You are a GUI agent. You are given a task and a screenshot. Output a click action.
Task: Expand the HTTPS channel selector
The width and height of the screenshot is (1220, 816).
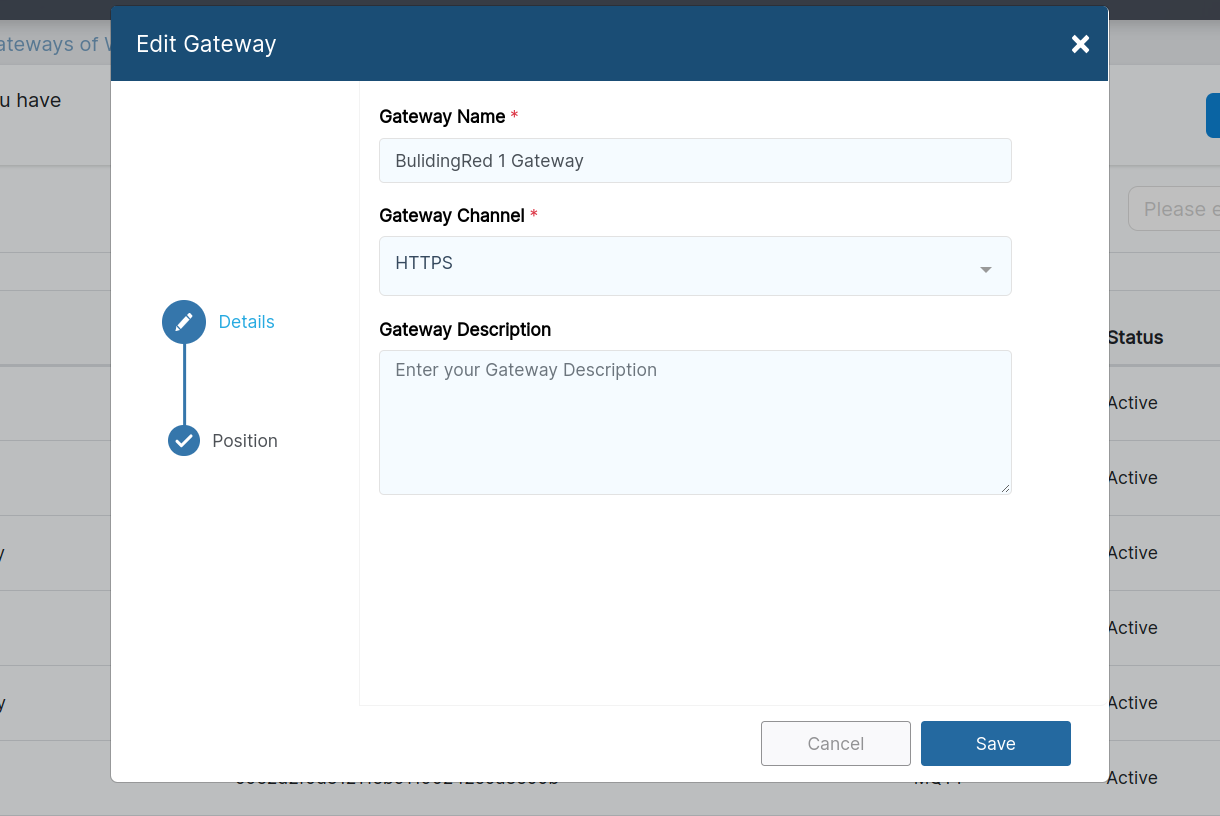click(695, 266)
